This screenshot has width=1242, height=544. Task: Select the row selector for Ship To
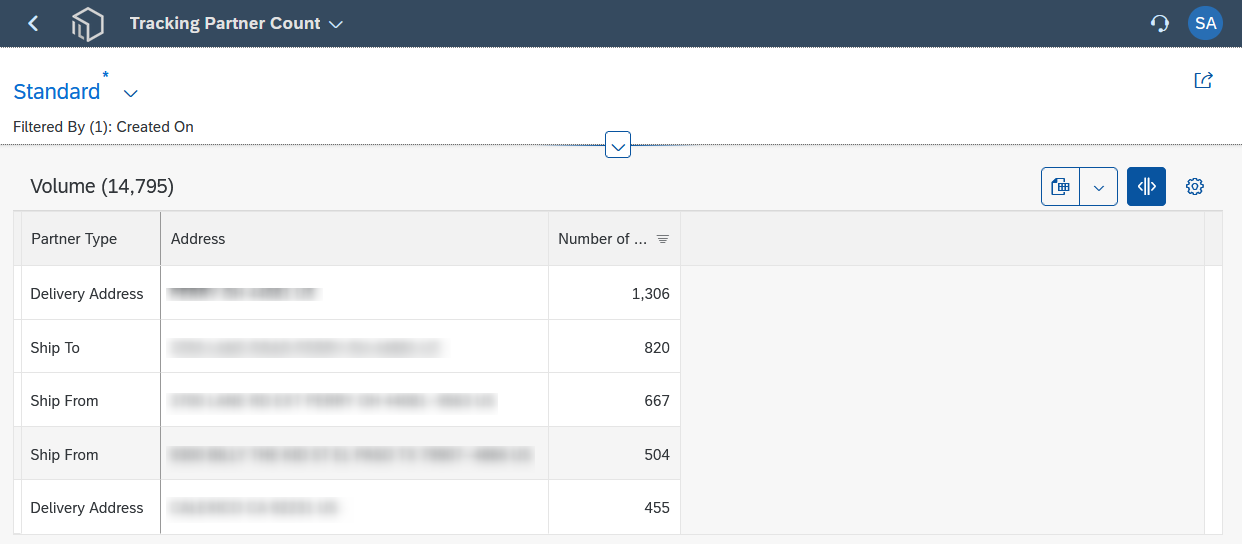17,347
